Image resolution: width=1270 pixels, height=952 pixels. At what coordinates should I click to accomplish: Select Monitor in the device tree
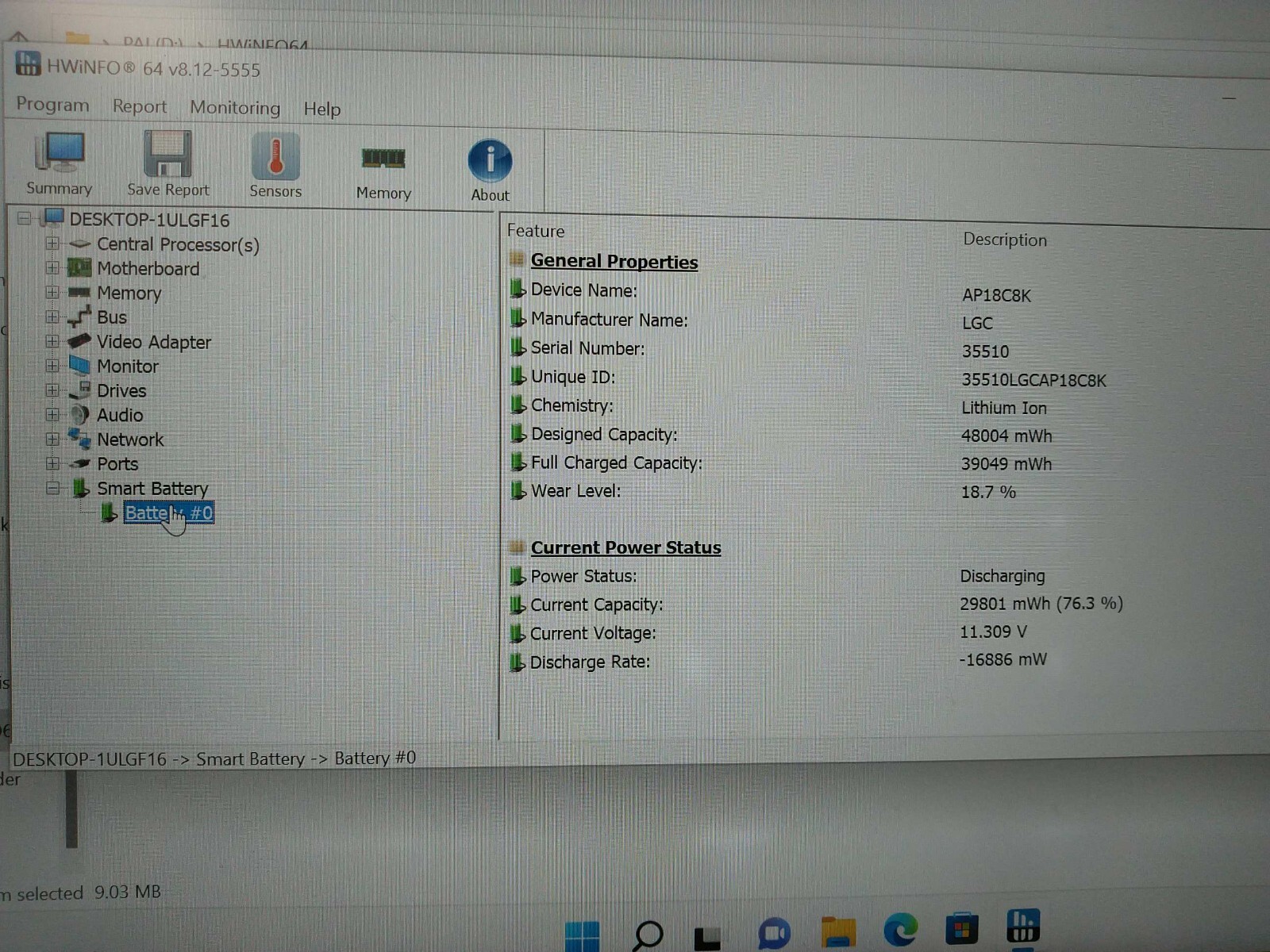128,367
